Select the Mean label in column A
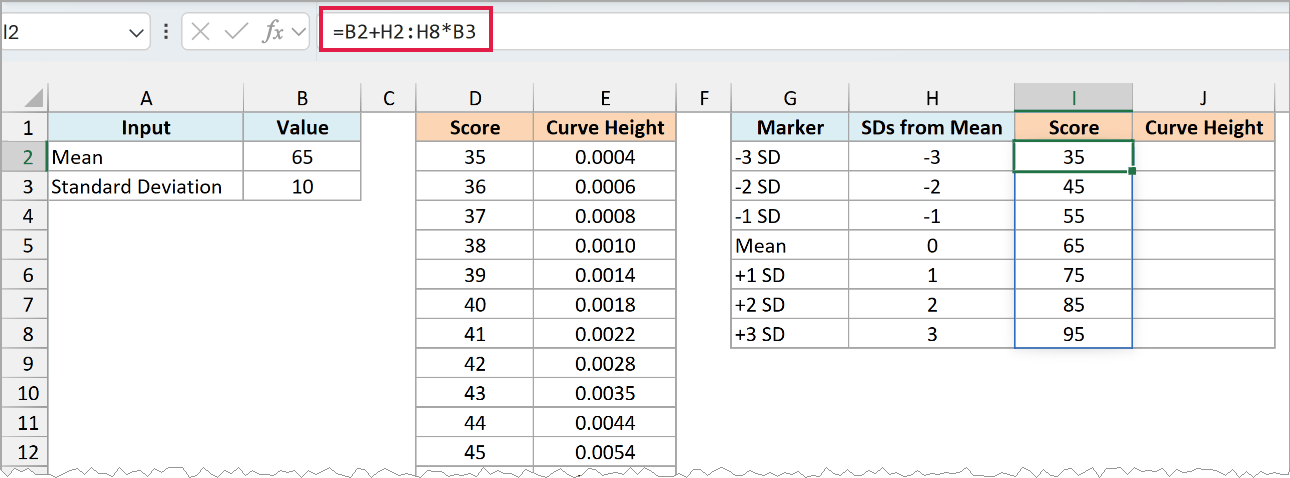Screen dimensions: 1290x478 point(146,157)
